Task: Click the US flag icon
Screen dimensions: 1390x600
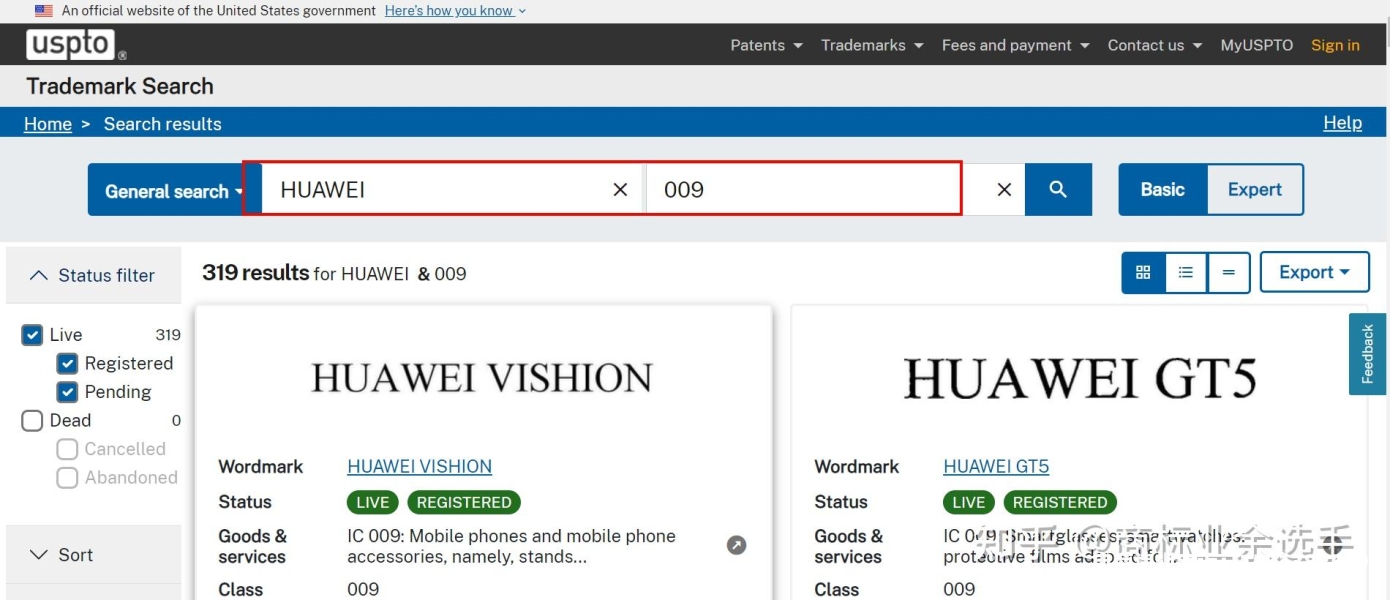Action: [44, 11]
